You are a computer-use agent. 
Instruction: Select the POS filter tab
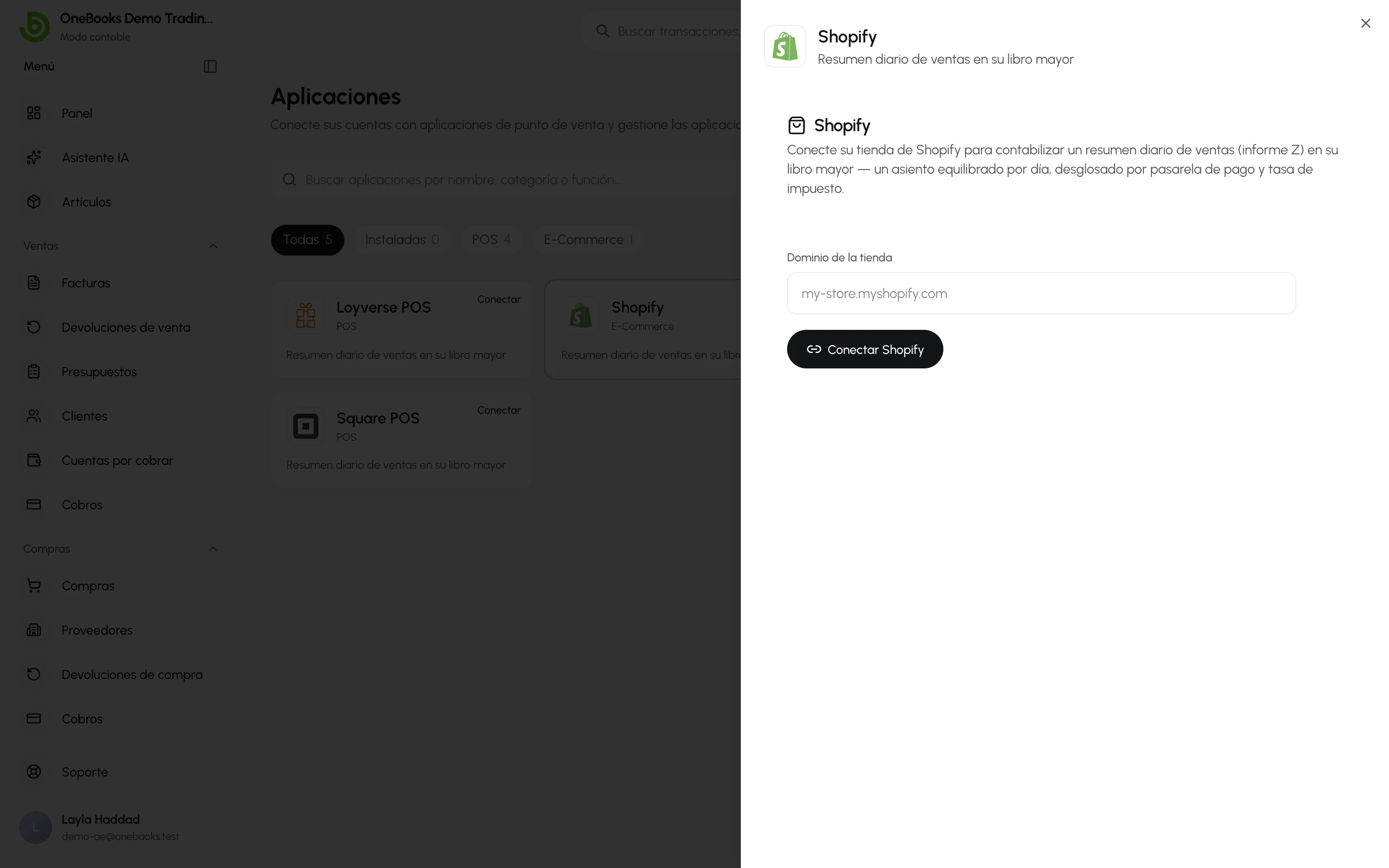[491, 239]
